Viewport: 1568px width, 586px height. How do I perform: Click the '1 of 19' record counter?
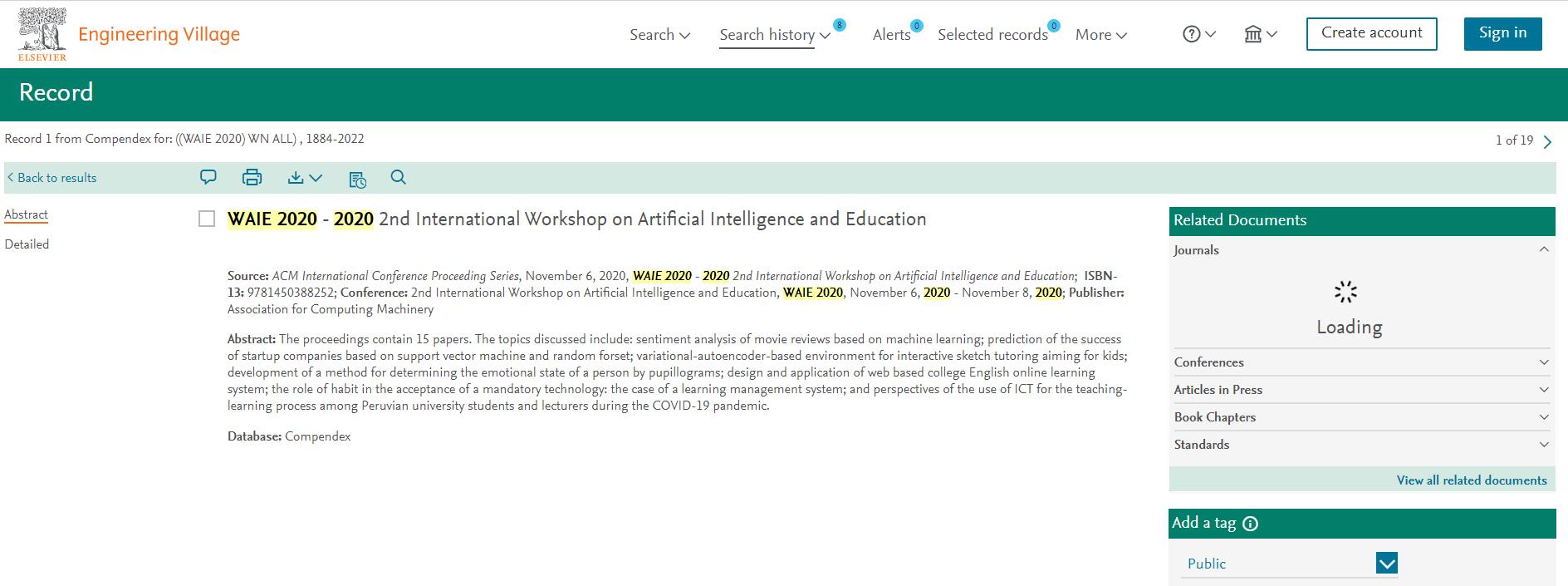(1514, 140)
